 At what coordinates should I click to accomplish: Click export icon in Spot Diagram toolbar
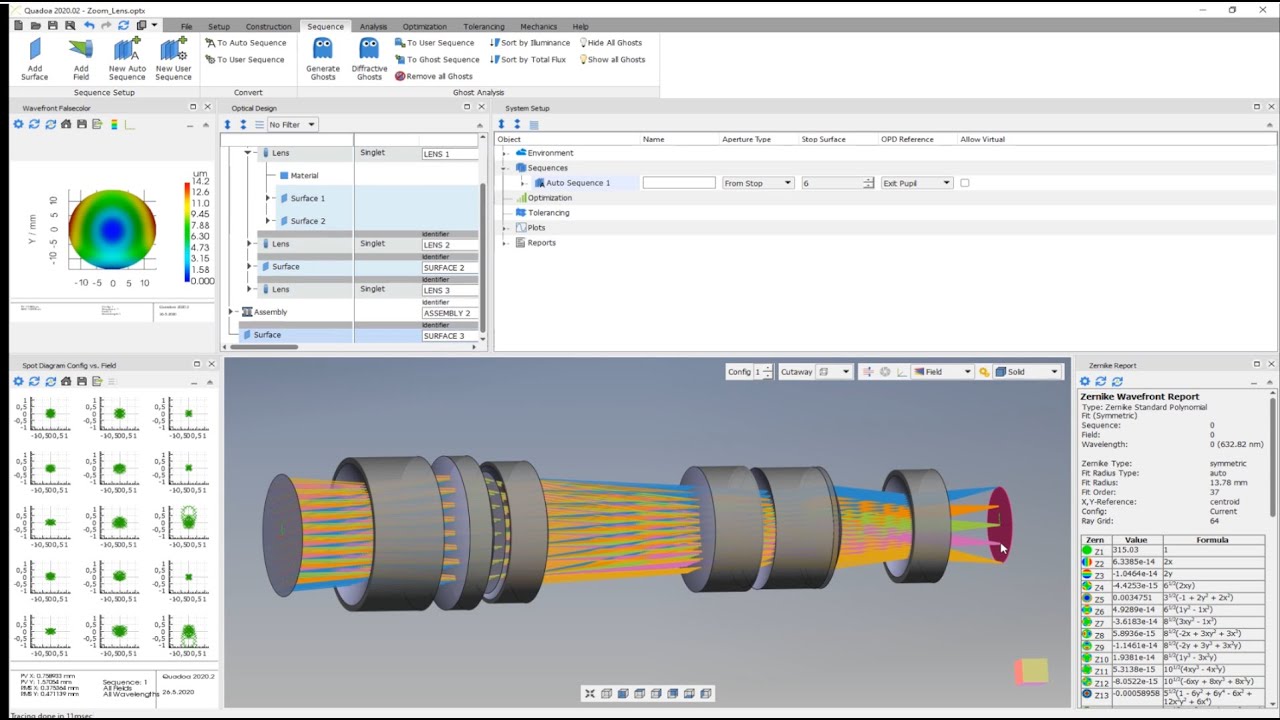[97, 381]
